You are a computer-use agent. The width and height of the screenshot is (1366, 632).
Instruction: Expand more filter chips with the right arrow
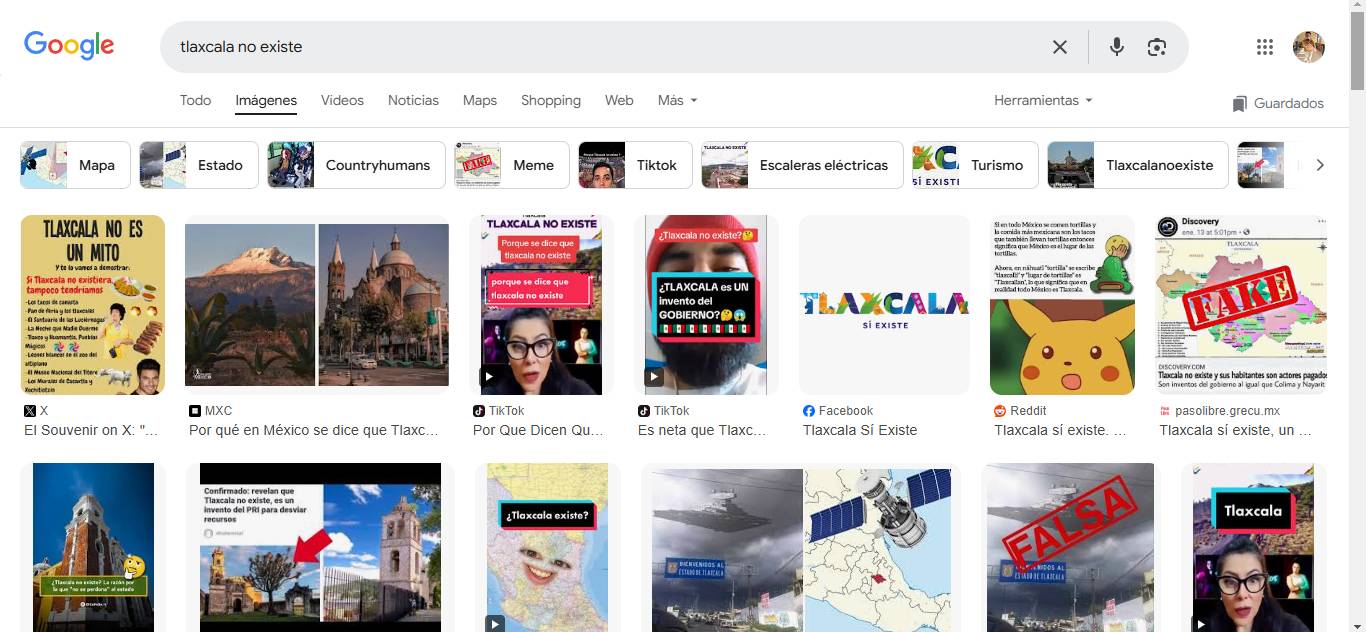(1319, 164)
